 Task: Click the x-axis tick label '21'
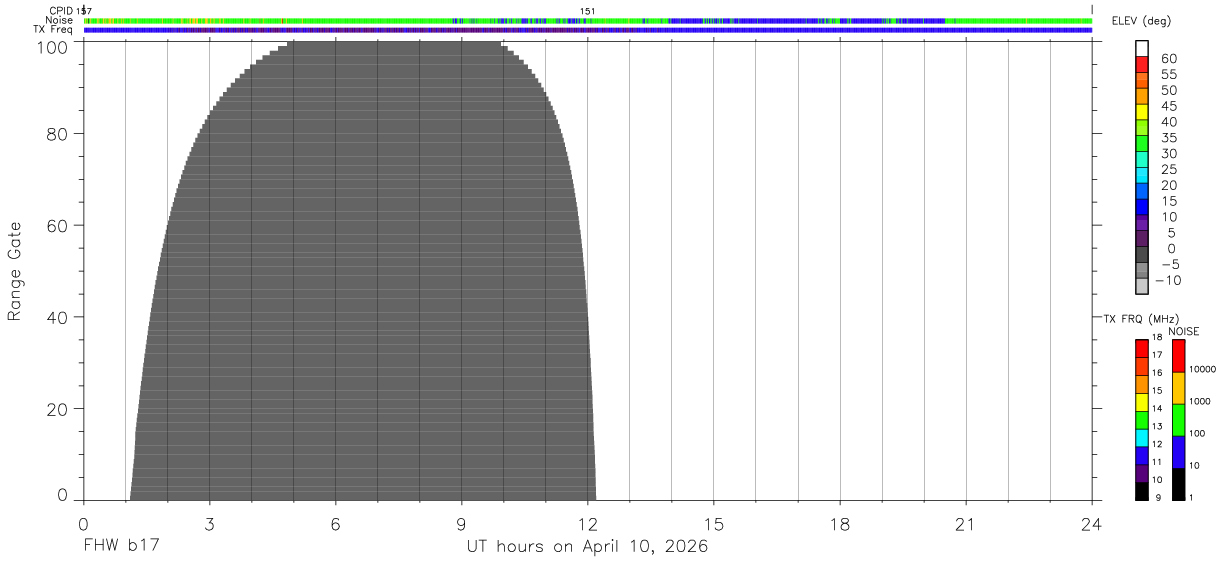(x=965, y=525)
